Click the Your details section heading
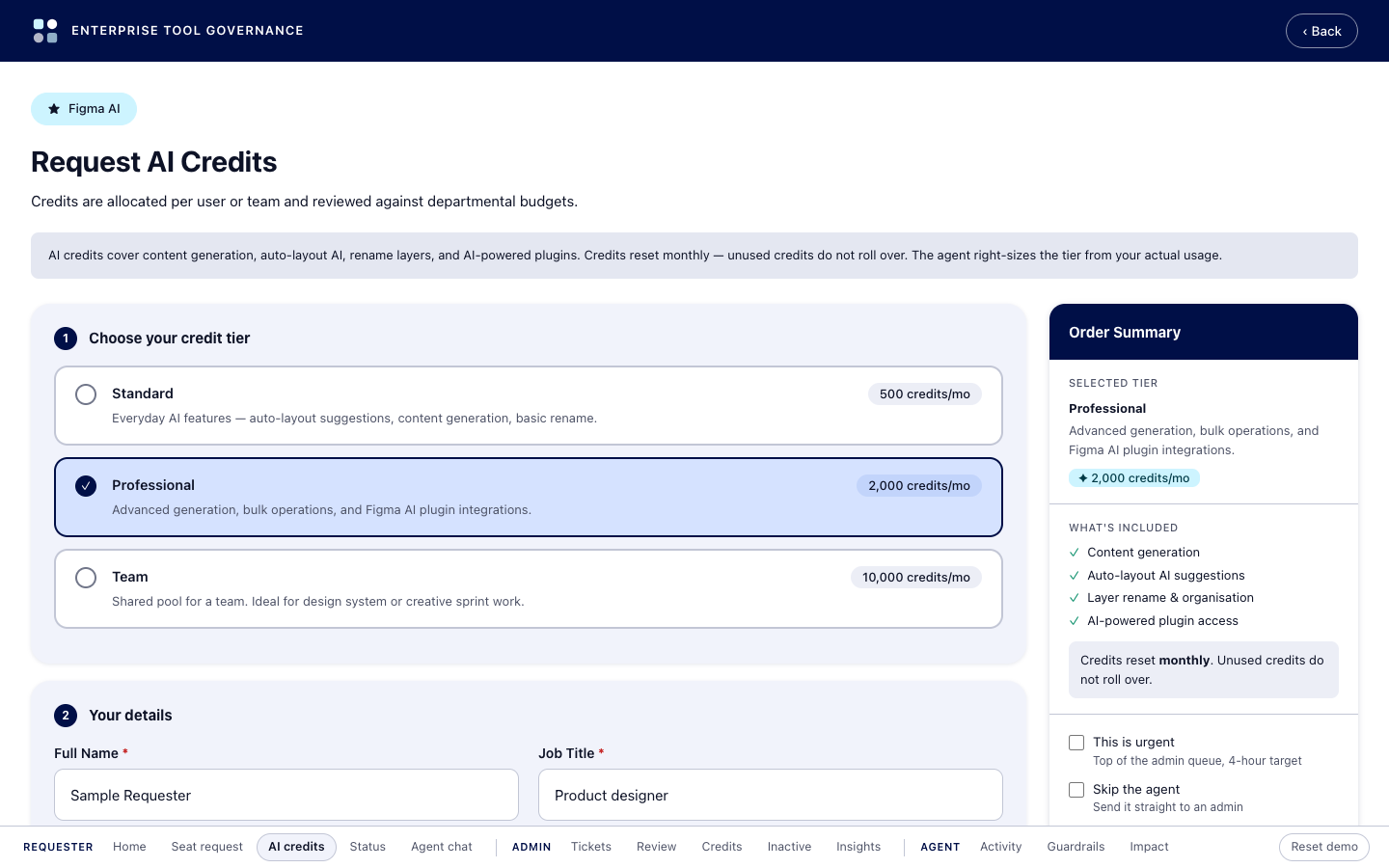Image resolution: width=1389 pixels, height=868 pixels. [x=130, y=716]
